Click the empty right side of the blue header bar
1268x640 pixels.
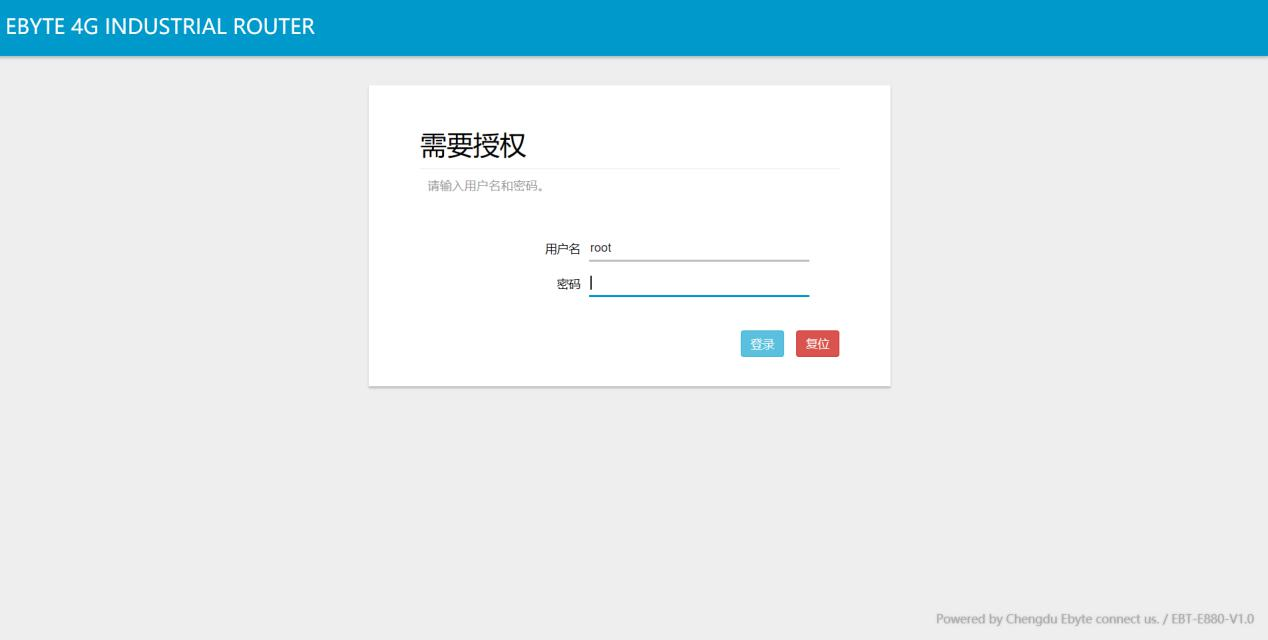(900, 27)
